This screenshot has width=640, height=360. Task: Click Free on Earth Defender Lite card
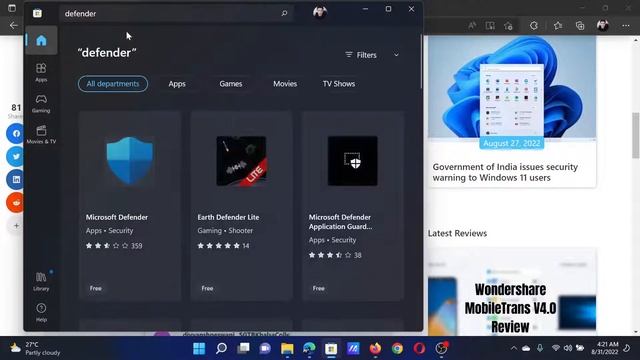click(x=207, y=288)
